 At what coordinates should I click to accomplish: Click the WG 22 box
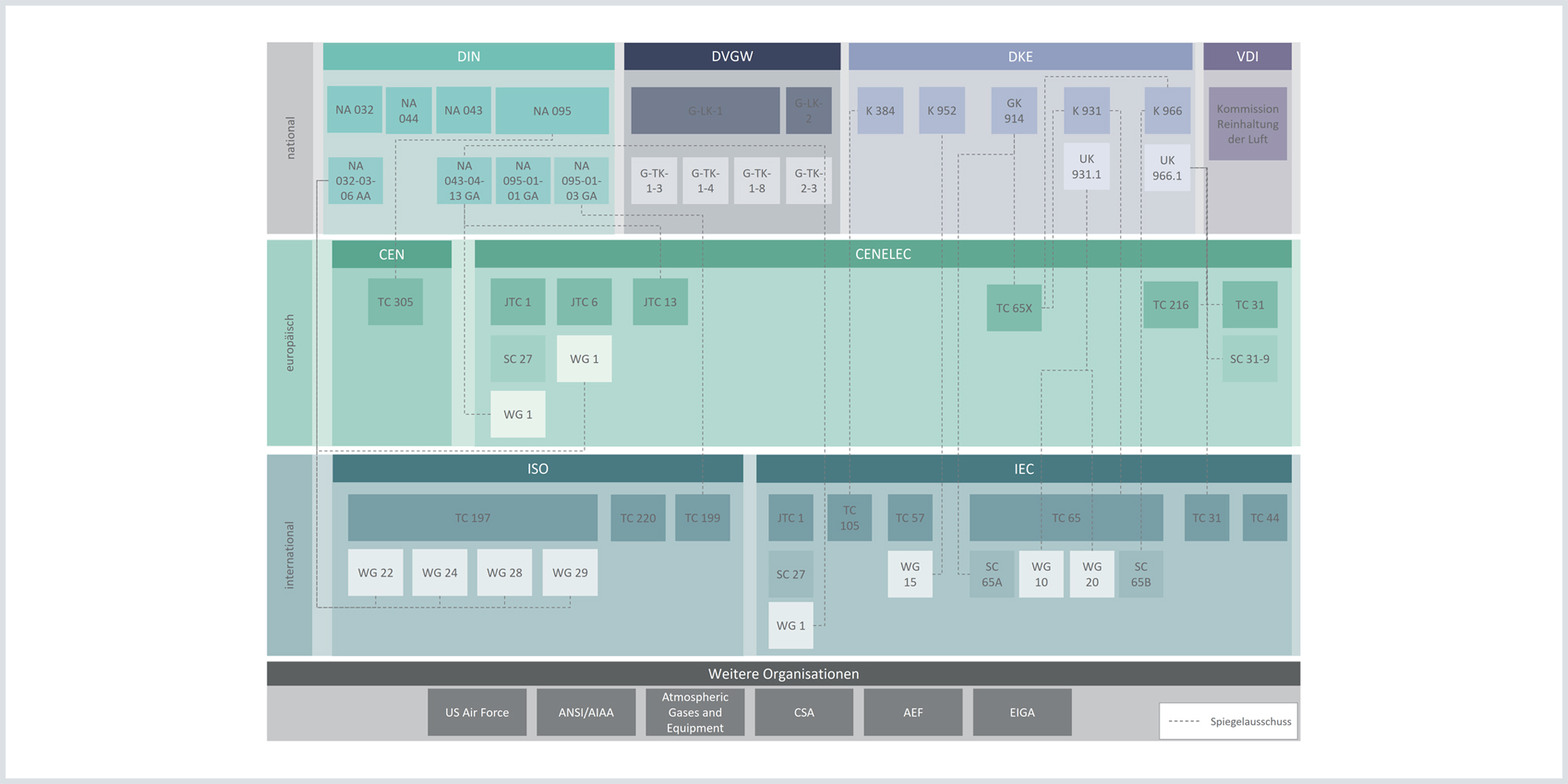coord(376,572)
